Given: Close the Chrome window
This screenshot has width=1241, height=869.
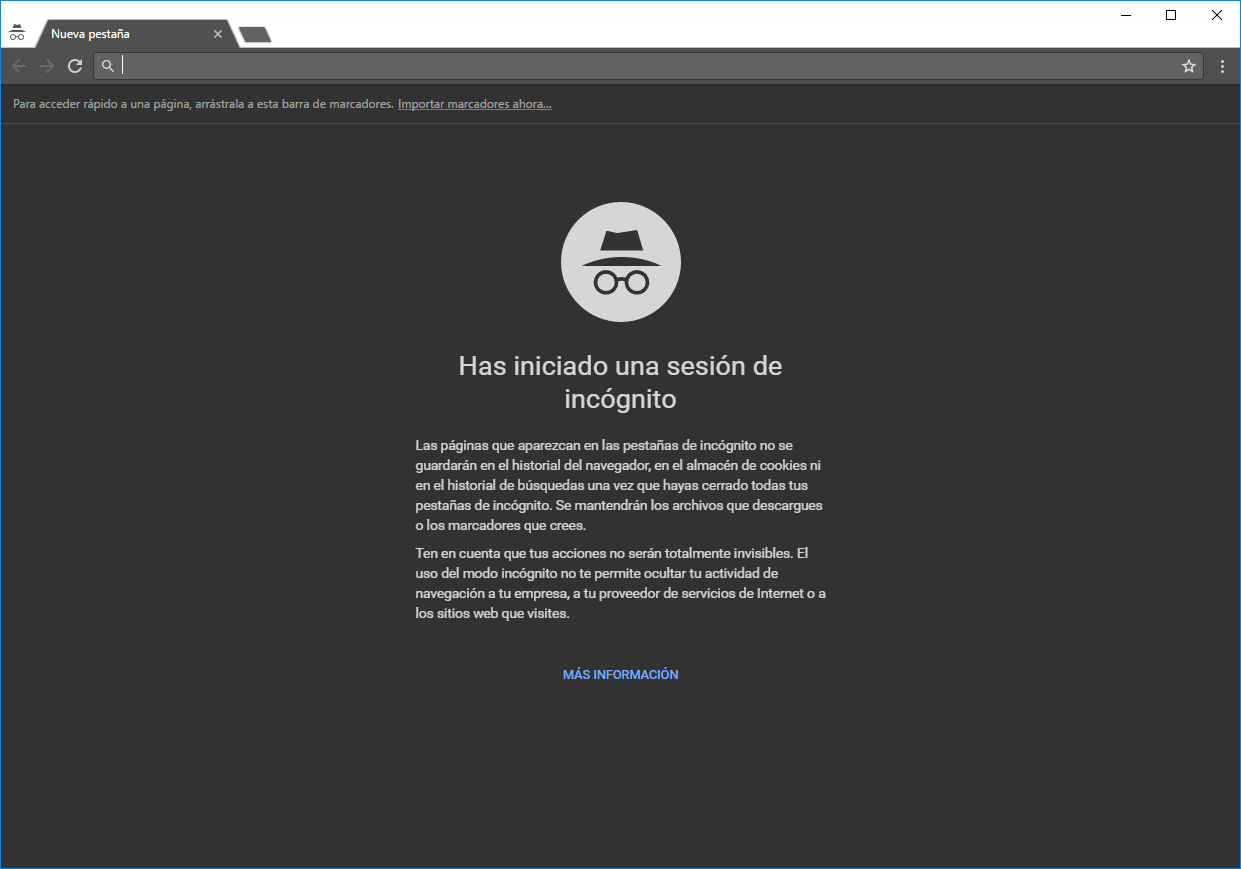Looking at the screenshot, I should click(x=1217, y=15).
